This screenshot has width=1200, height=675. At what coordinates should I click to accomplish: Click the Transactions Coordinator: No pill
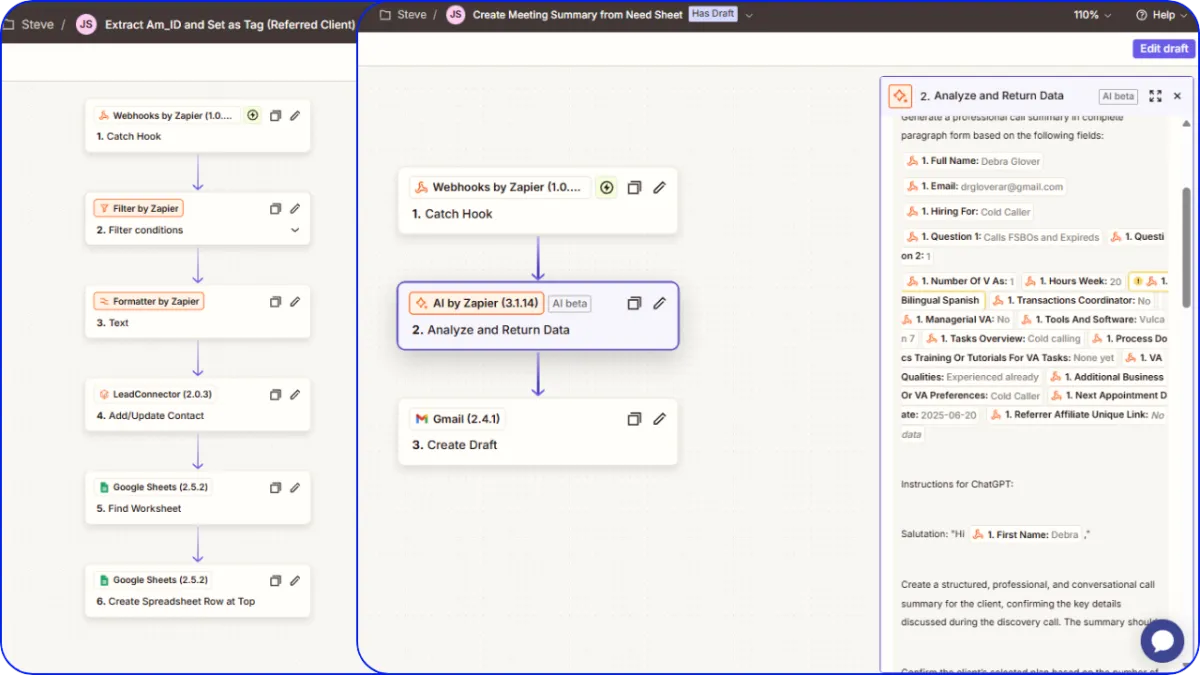[1071, 300]
